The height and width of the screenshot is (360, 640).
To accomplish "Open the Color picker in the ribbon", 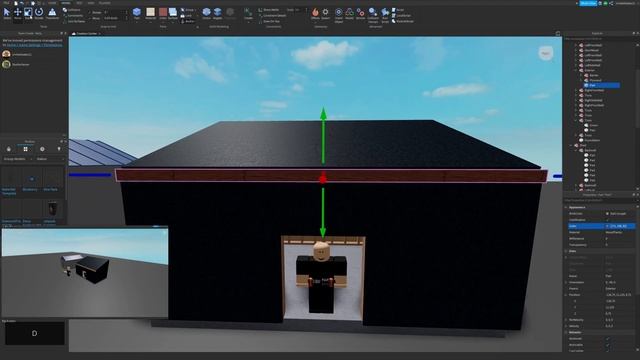I will [163, 13].
